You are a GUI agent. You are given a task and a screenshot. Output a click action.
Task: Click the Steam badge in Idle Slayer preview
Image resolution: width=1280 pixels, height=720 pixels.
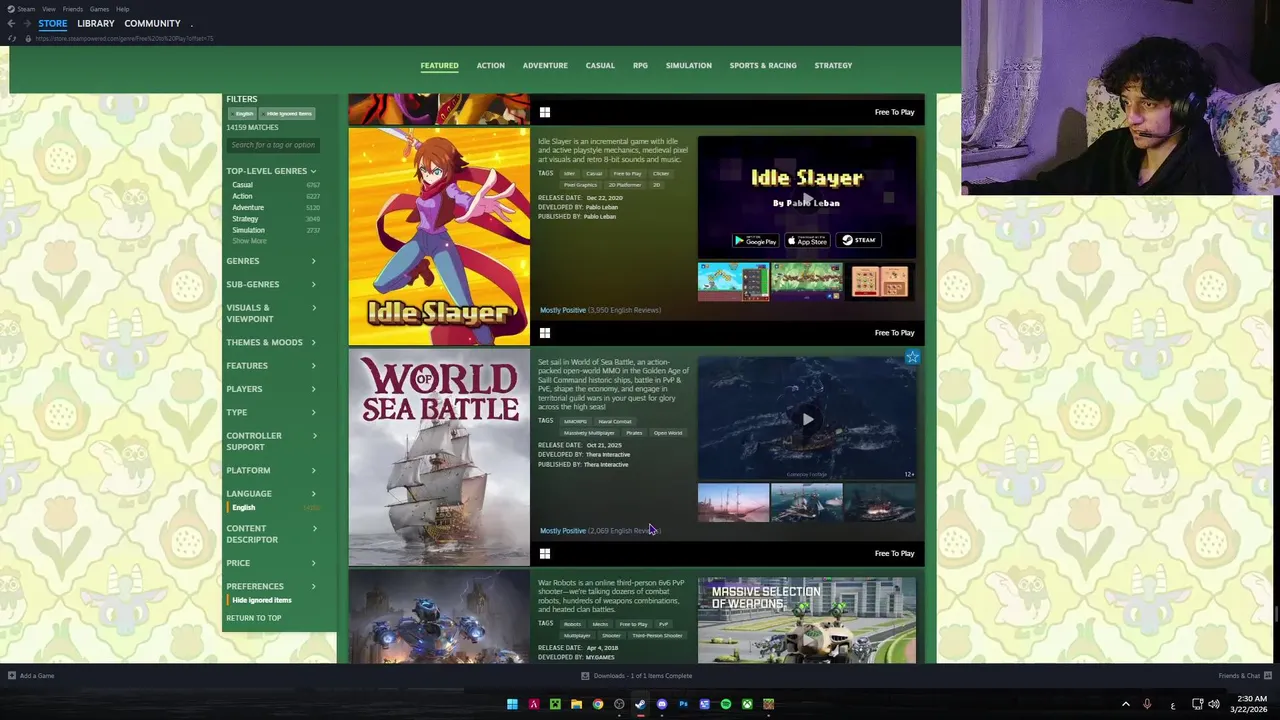click(x=859, y=240)
